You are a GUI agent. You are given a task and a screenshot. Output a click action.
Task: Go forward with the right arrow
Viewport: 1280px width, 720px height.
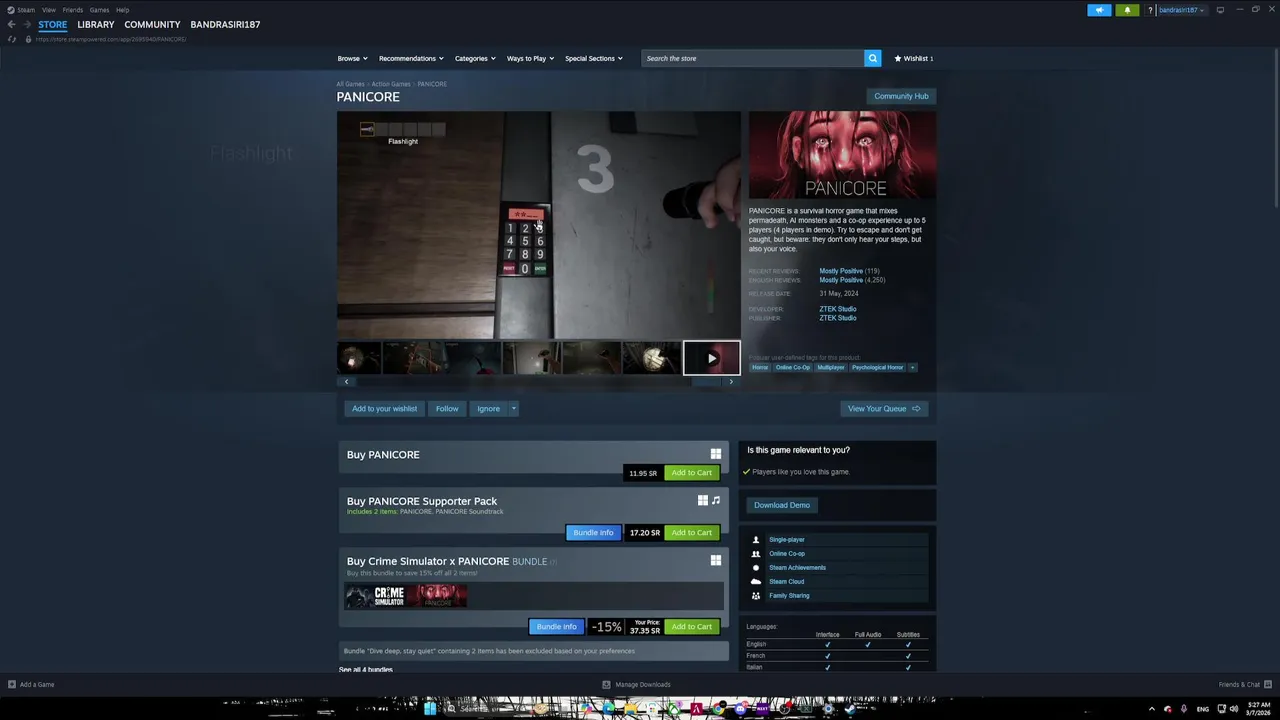click(27, 24)
